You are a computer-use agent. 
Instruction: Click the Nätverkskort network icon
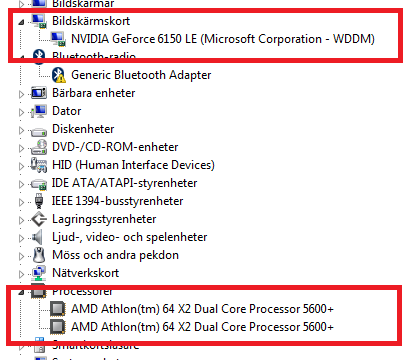39,273
